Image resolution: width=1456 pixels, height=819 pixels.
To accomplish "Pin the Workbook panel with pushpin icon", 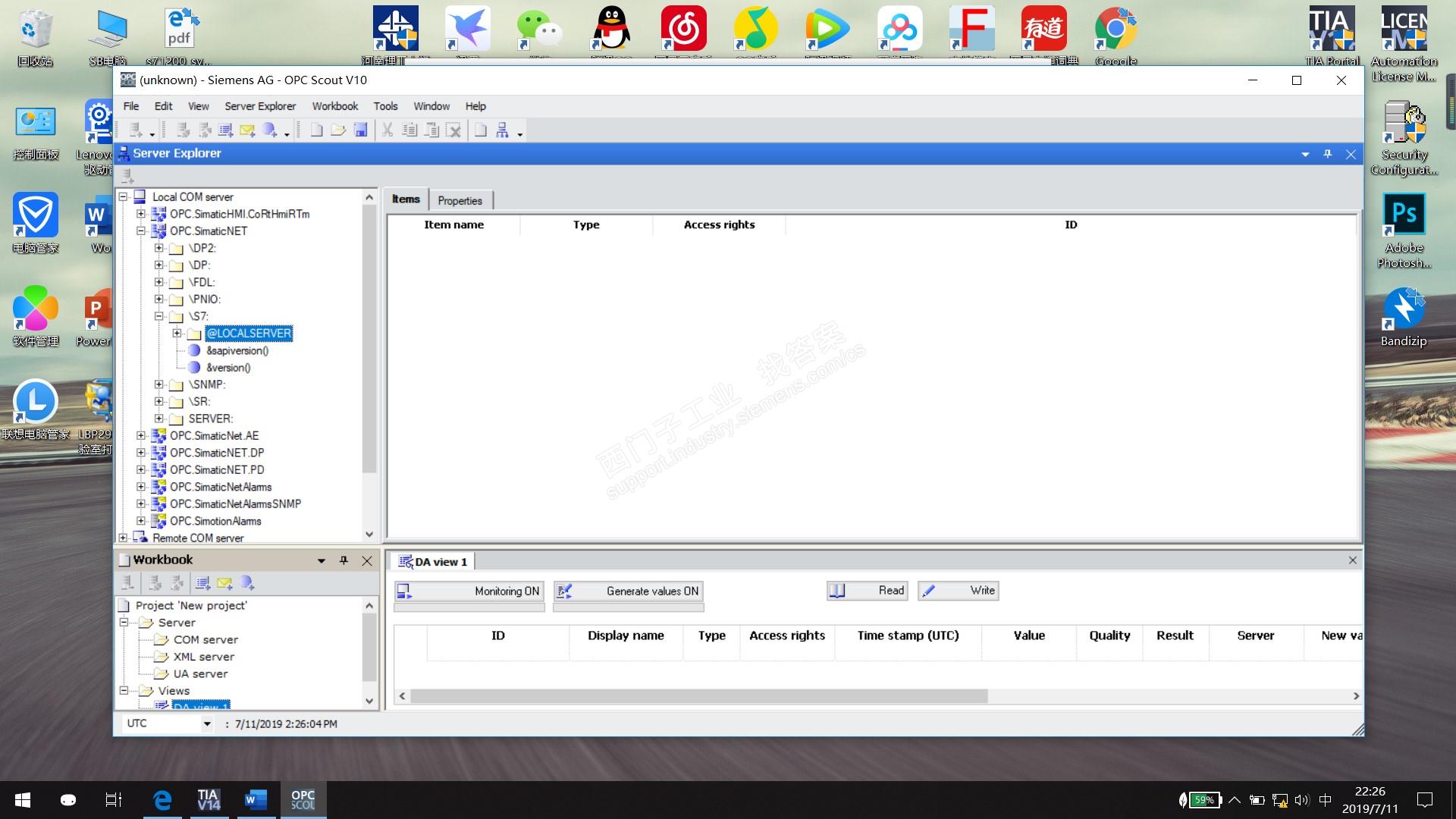I will [344, 560].
